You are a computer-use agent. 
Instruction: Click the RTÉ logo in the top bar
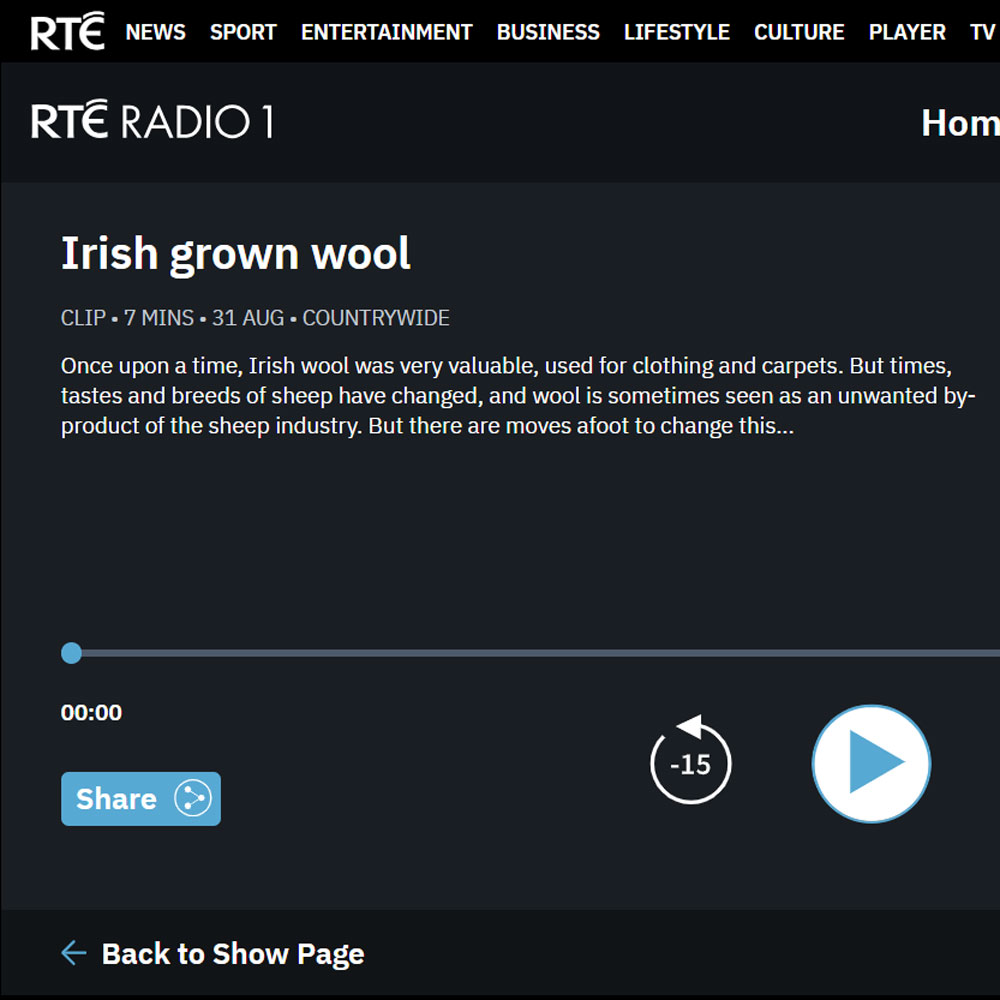pos(67,32)
